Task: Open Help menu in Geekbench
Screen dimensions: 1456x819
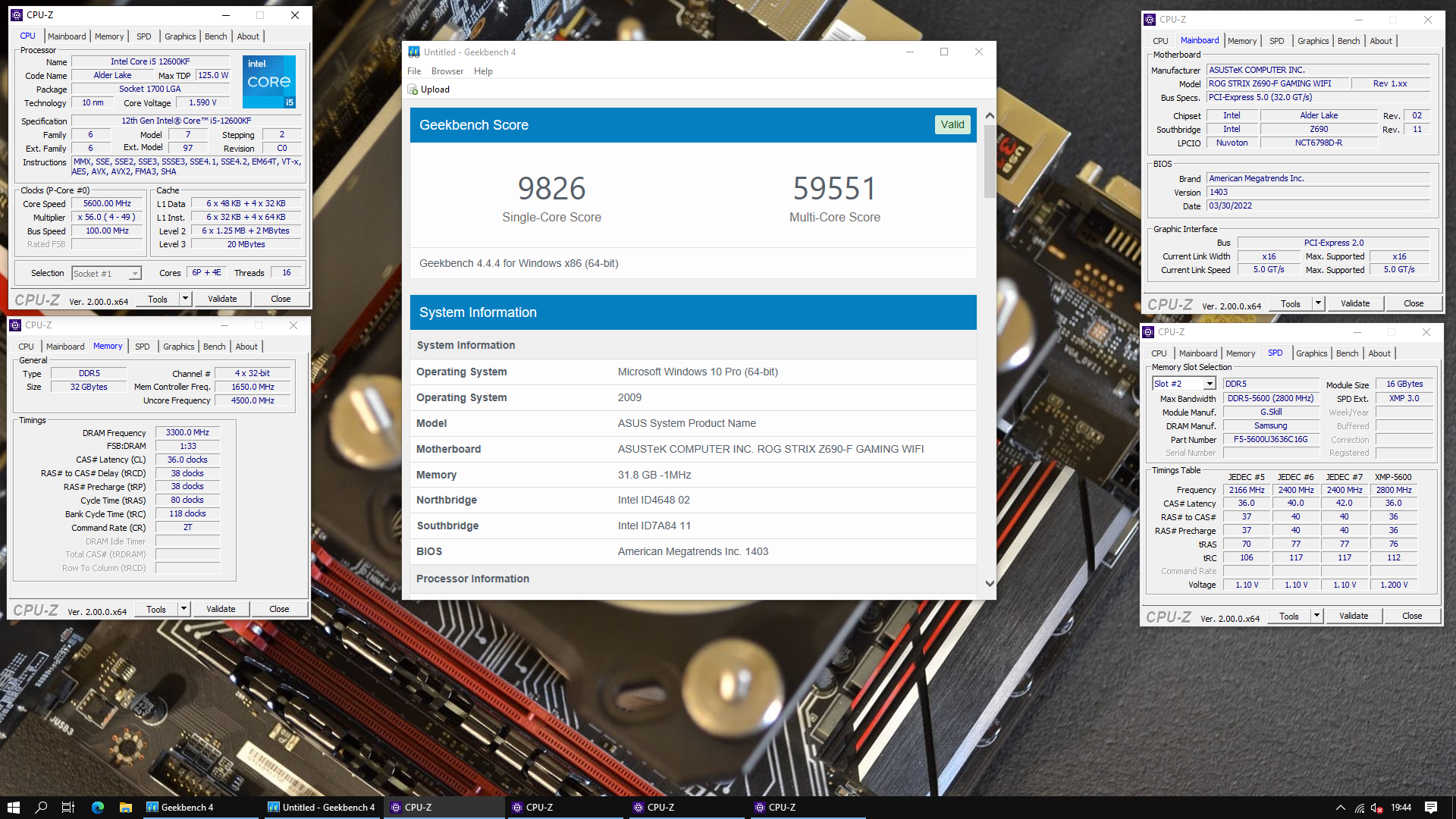Action: pyautogui.click(x=483, y=71)
